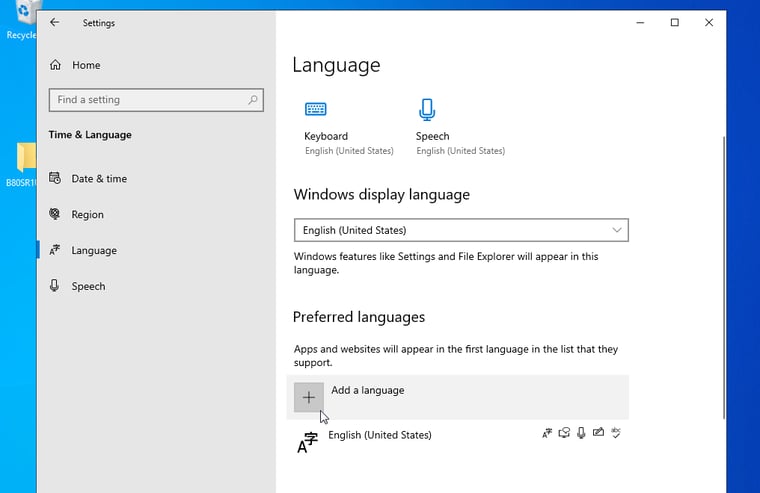Focus the Find a setting search box
The width and height of the screenshot is (760, 493).
pos(156,100)
